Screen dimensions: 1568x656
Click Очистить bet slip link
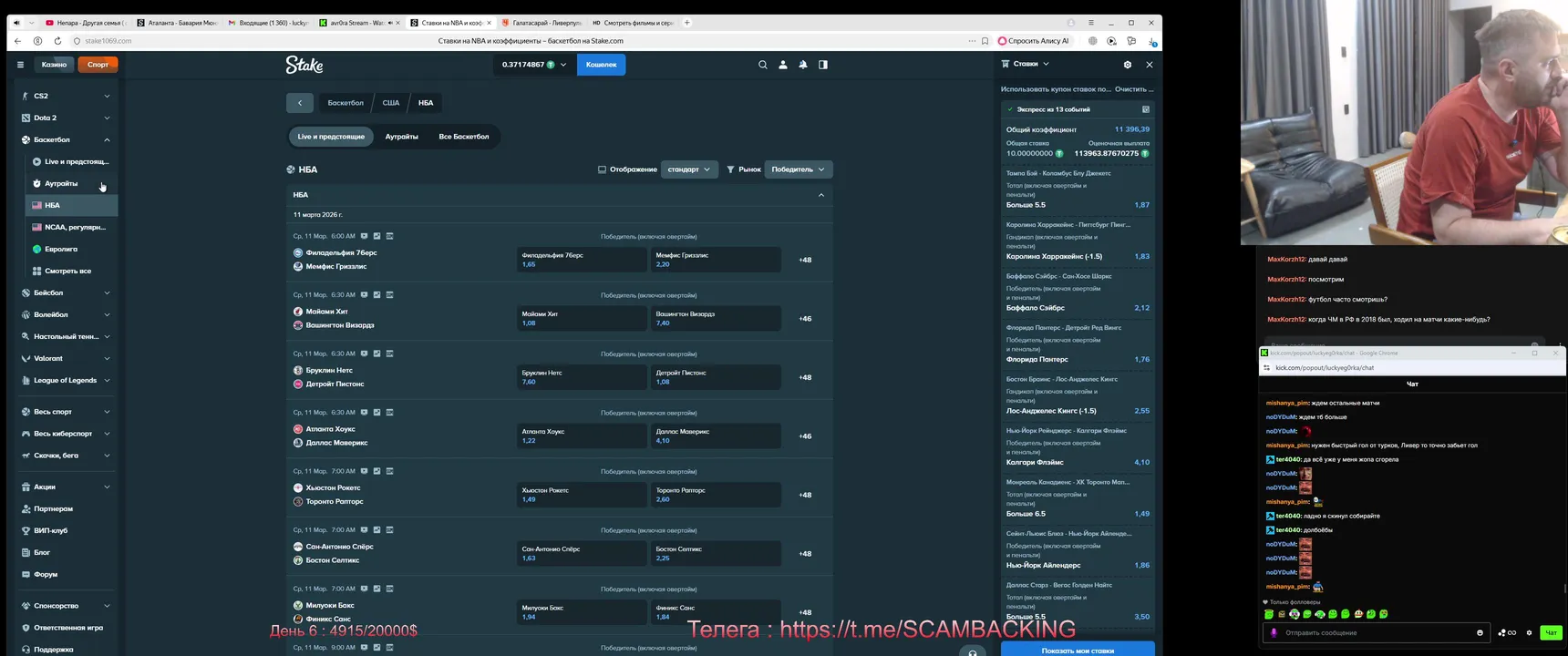point(1134,89)
